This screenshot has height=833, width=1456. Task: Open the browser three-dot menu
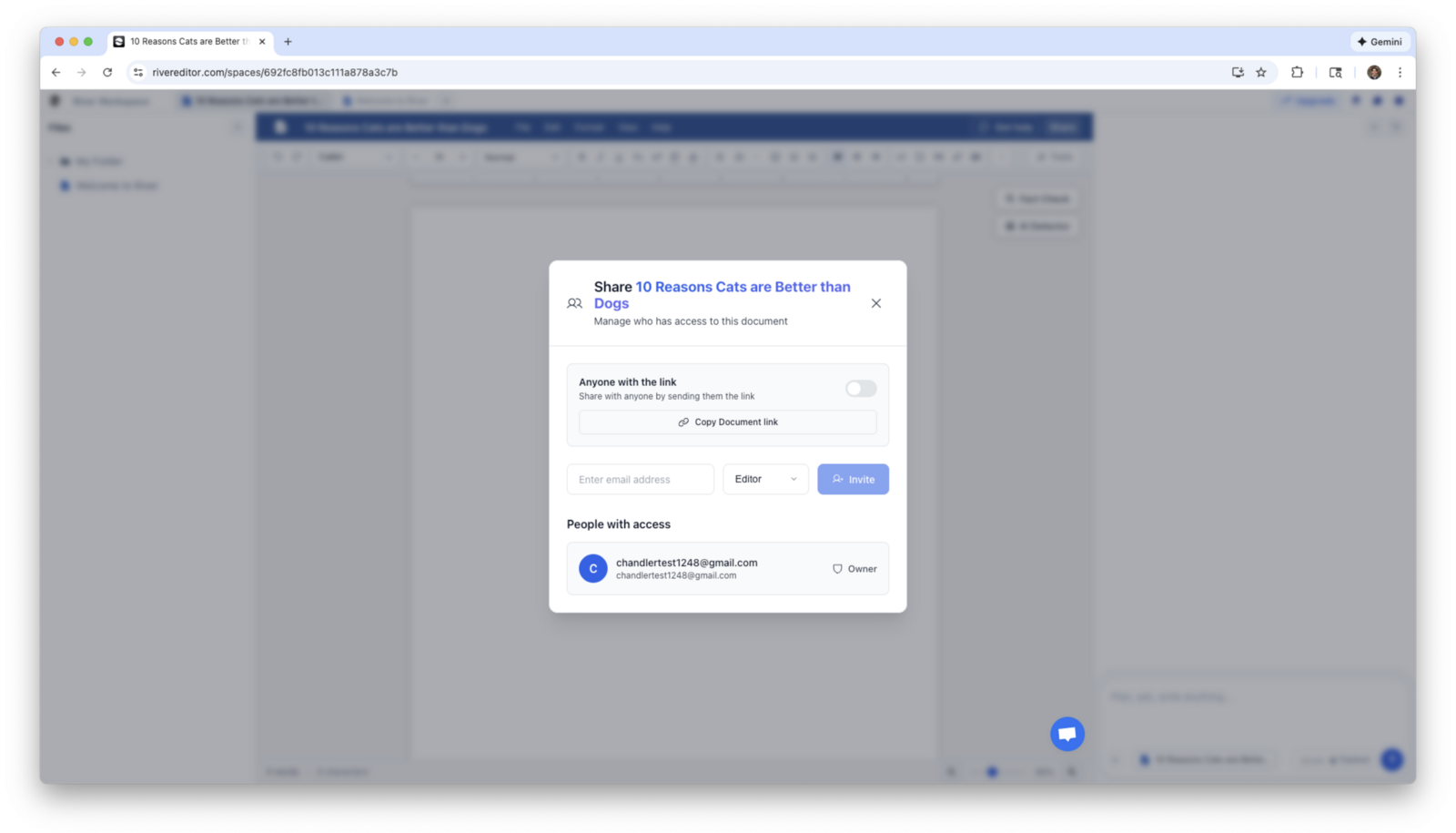pyautogui.click(x=1400, y=72)
